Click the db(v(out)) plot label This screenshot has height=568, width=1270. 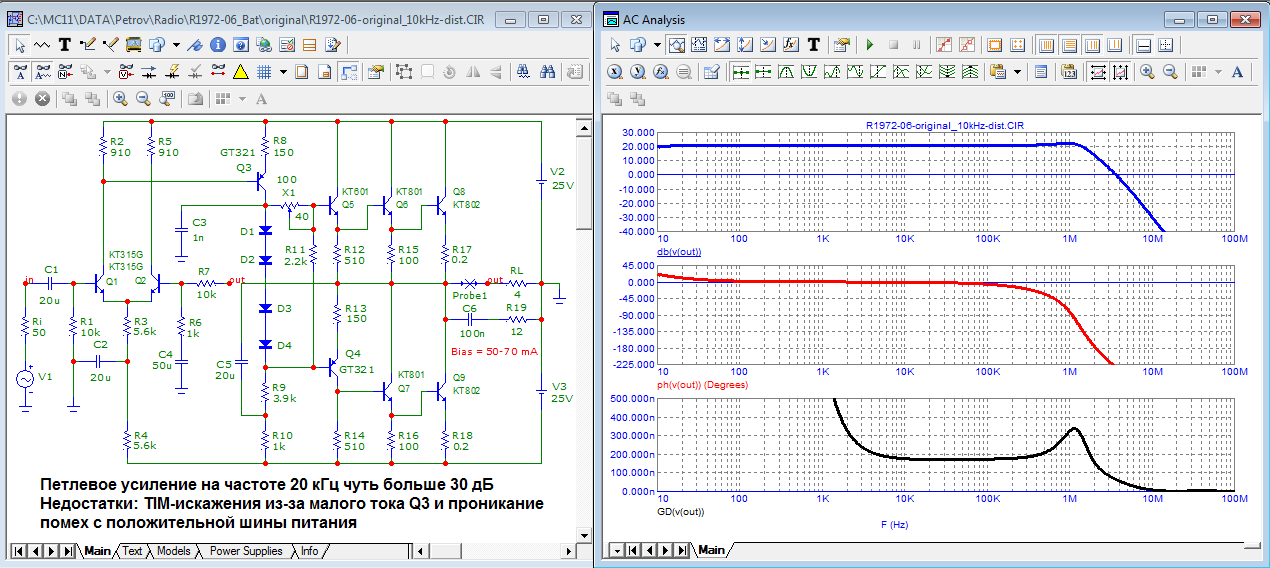(x=678, y=252)
